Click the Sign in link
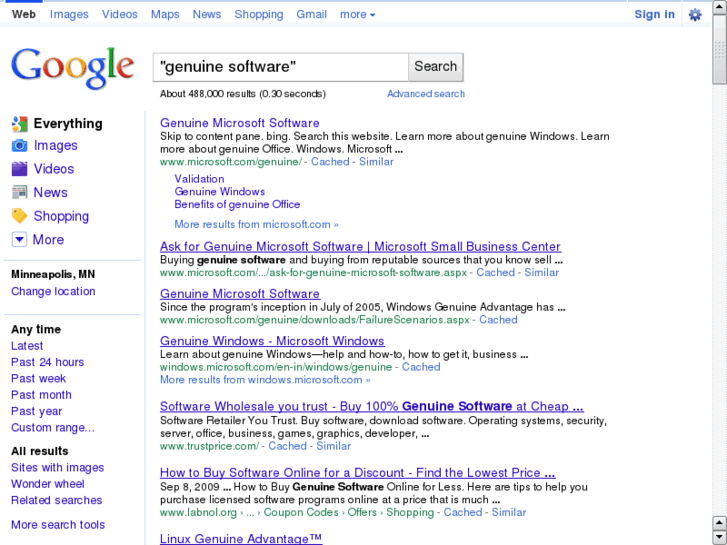Viewport: 727px width, 545px height. point(655,15)
